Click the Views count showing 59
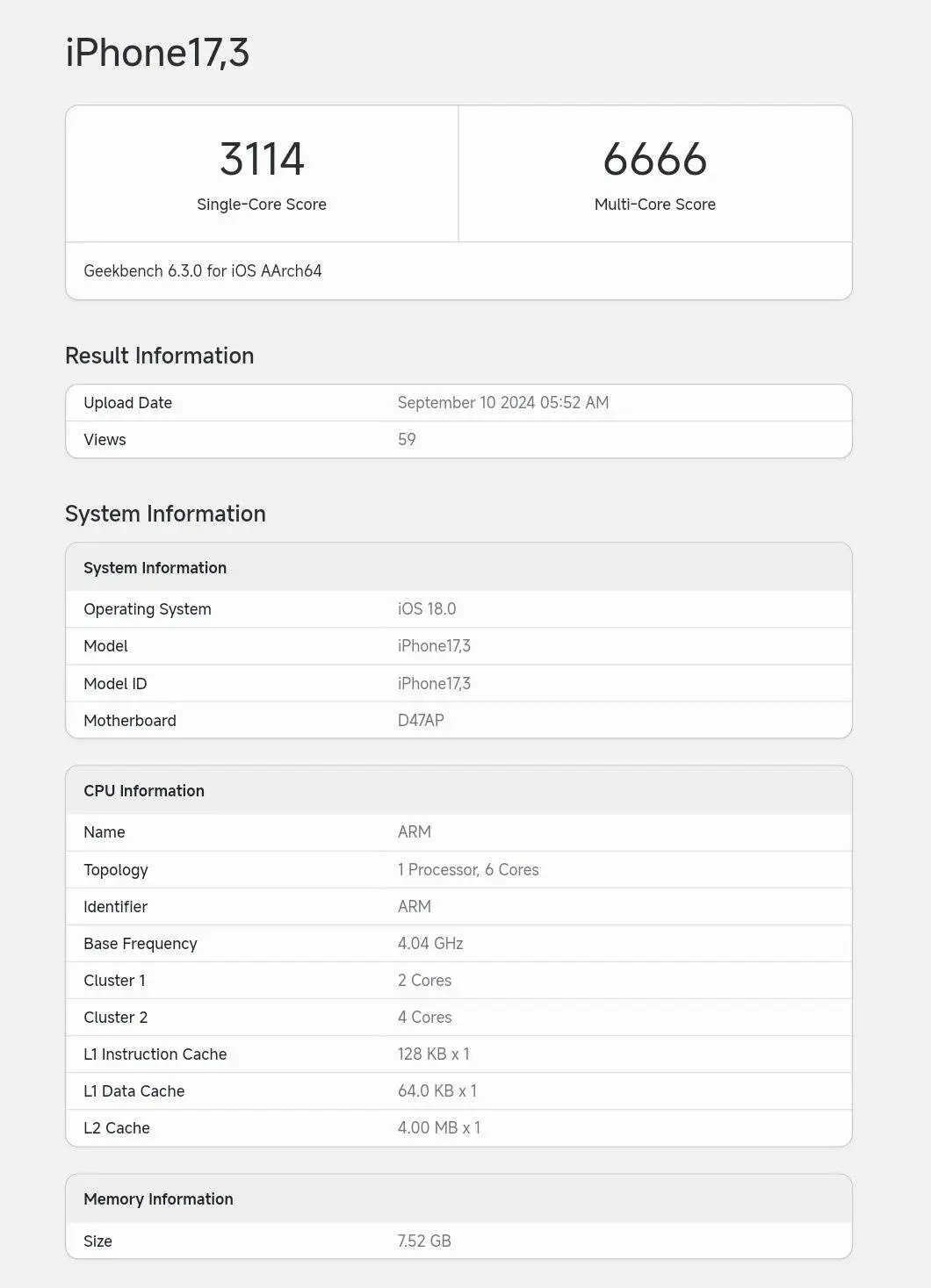This screenshot has width=931, height=1288. 407,439
